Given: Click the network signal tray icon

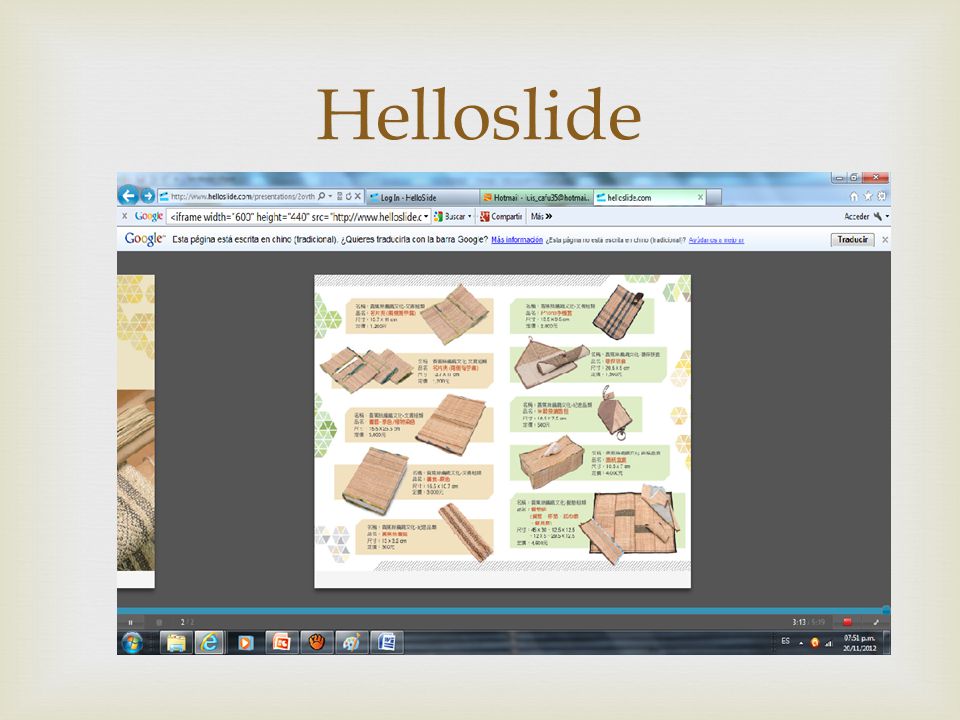Looking at the screenshot, I should pos(829,643).
